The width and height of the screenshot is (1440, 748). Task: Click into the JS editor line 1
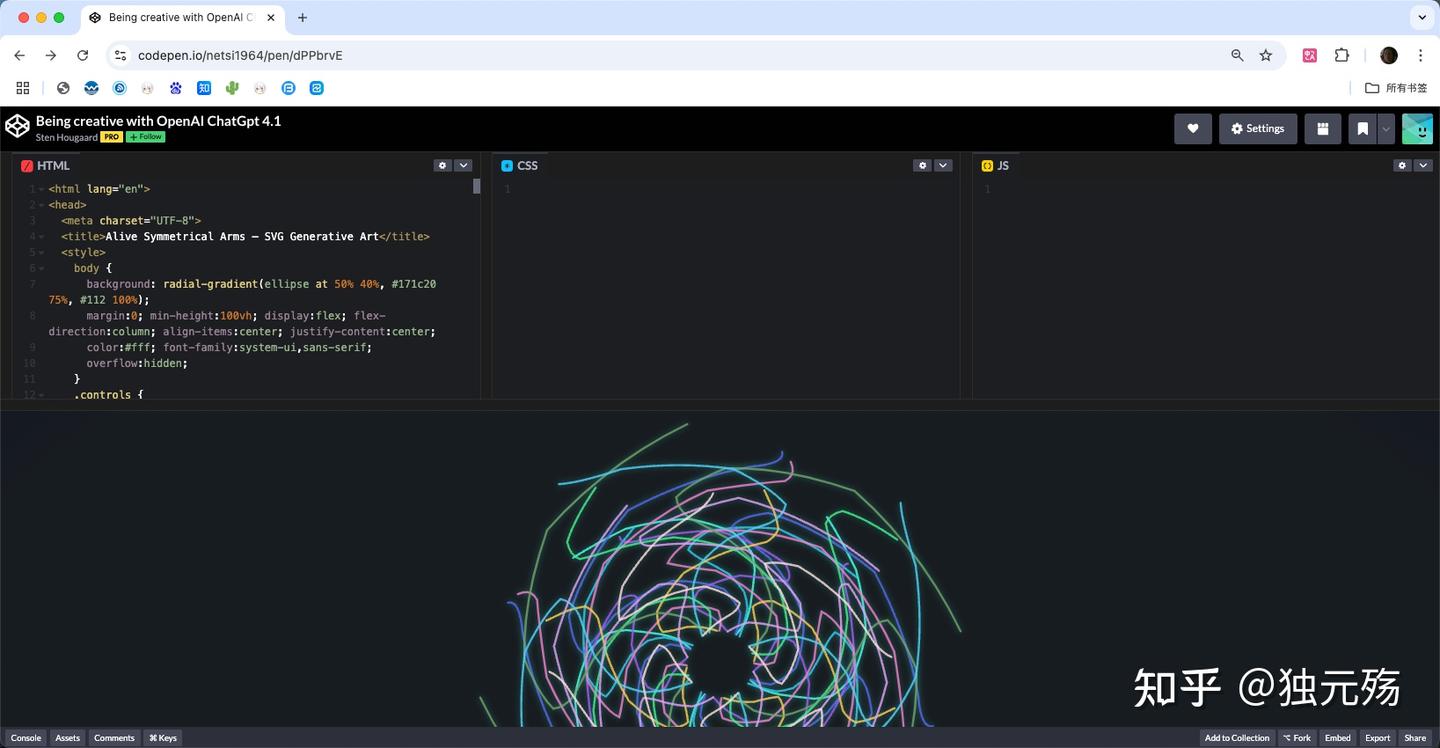(1215, 189)
